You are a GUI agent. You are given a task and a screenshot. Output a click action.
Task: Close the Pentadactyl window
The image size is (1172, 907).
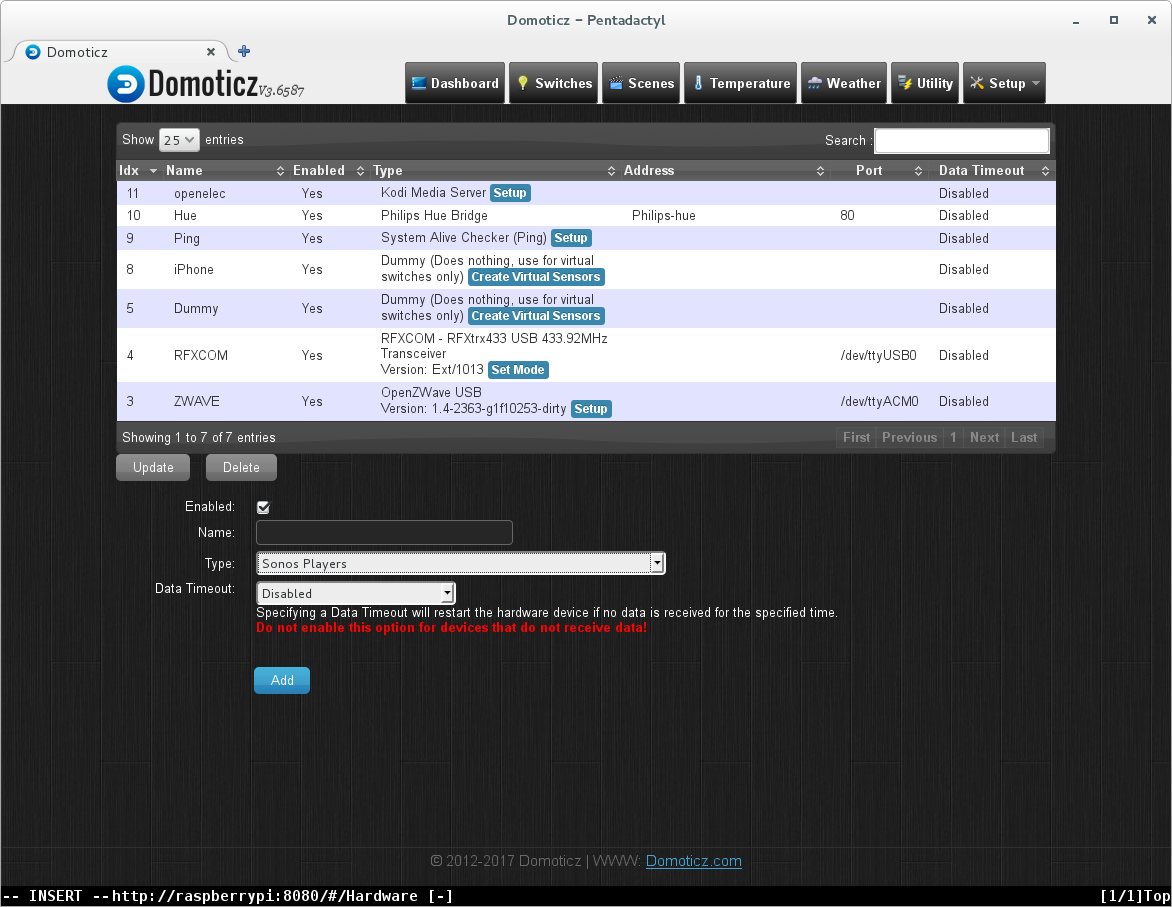pos(1152,20)
